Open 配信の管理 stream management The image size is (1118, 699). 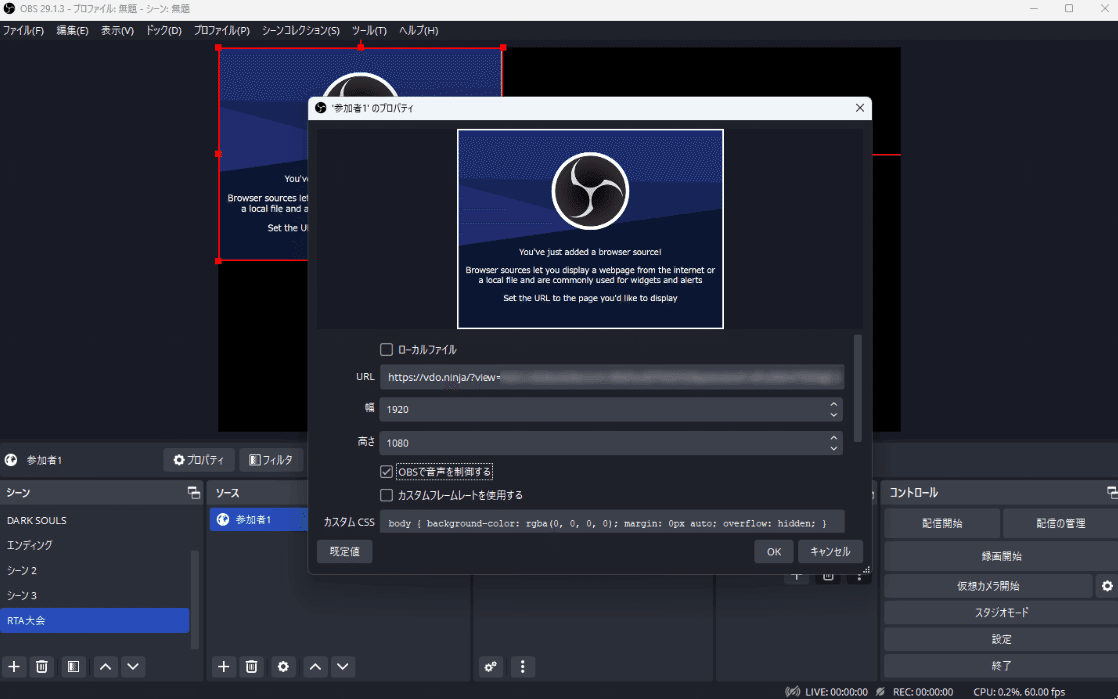(1060, 523)
